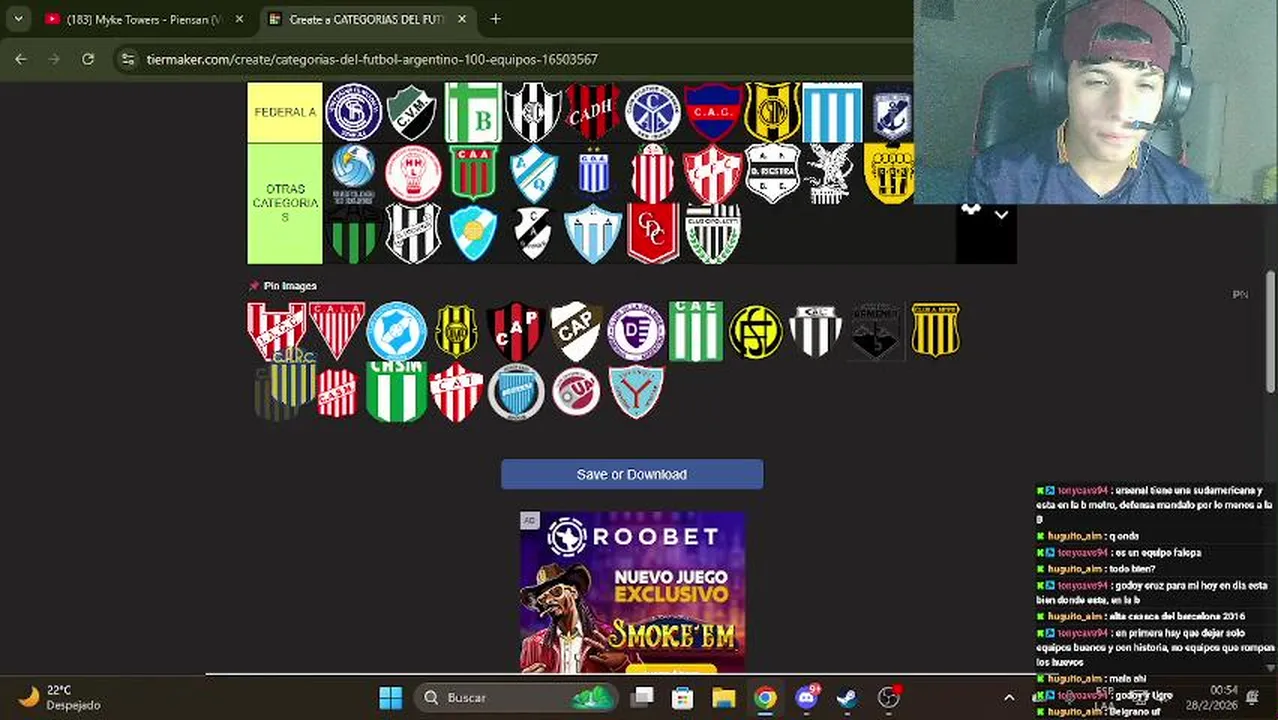
Task: Select the C.A.L.A. red-white triangle crest
Action: [336, 330]
